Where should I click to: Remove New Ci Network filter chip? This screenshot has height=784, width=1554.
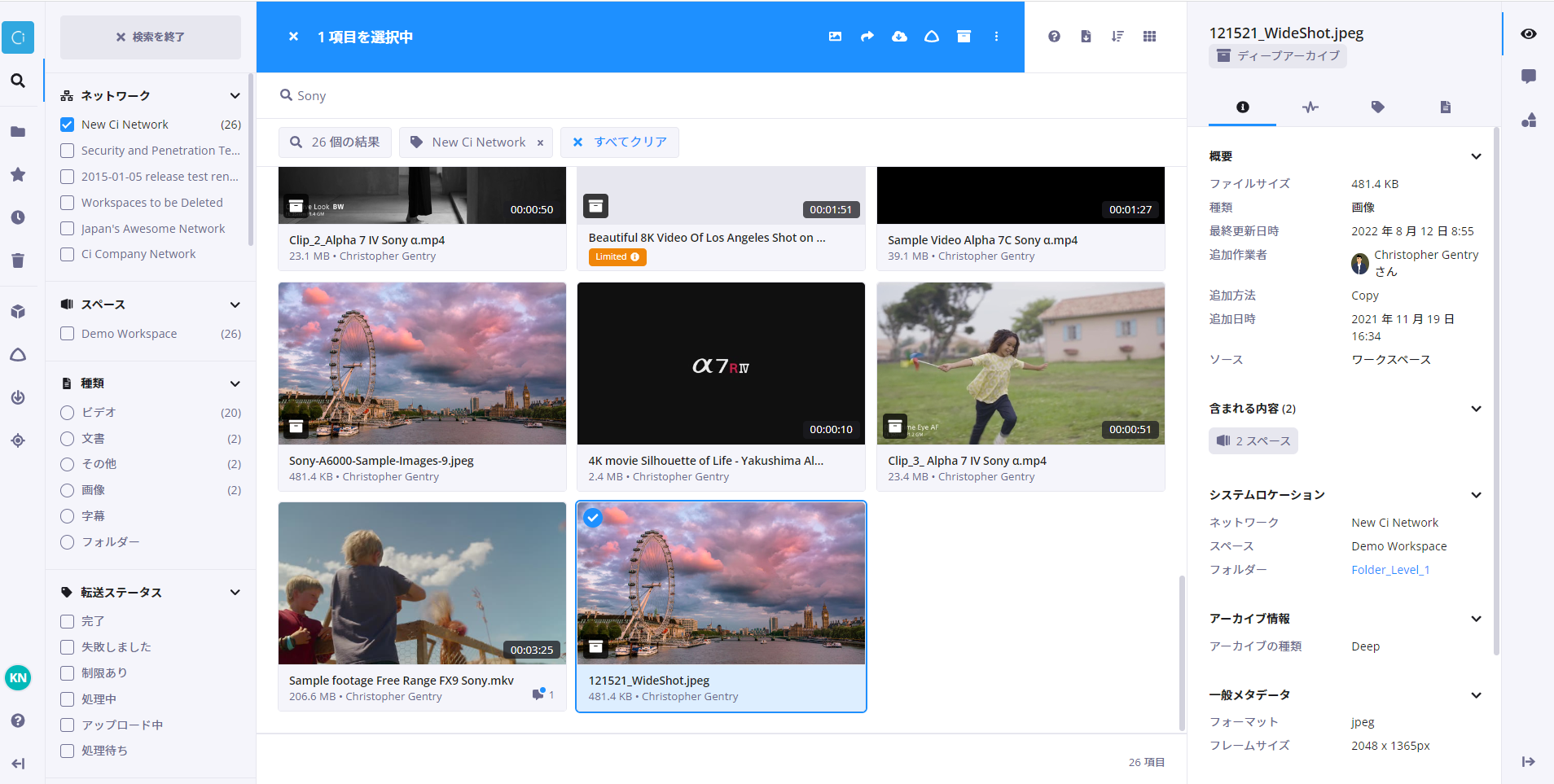point(540,142)
